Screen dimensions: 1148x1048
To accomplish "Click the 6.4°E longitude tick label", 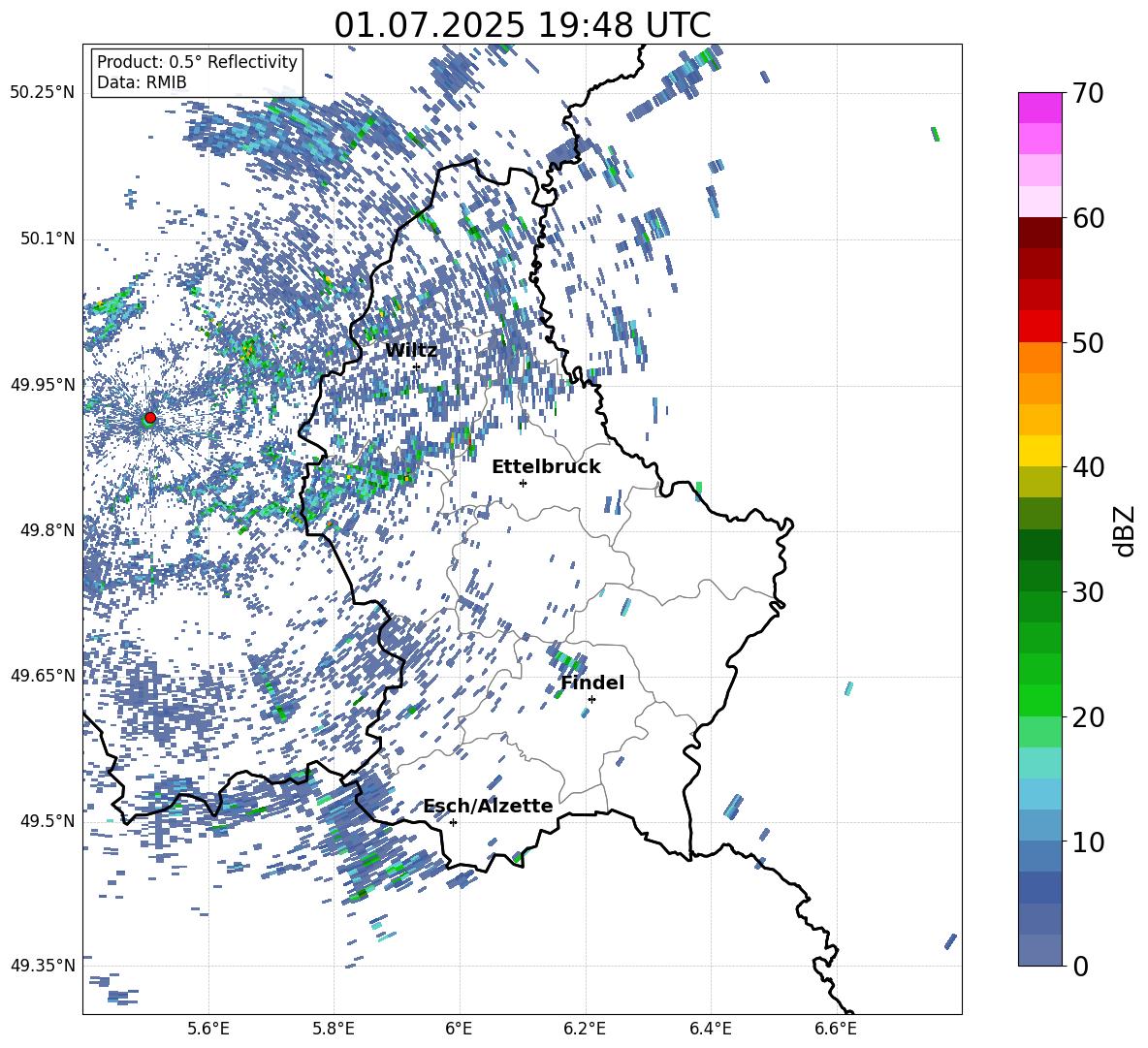I will [x=710, y=1029].
